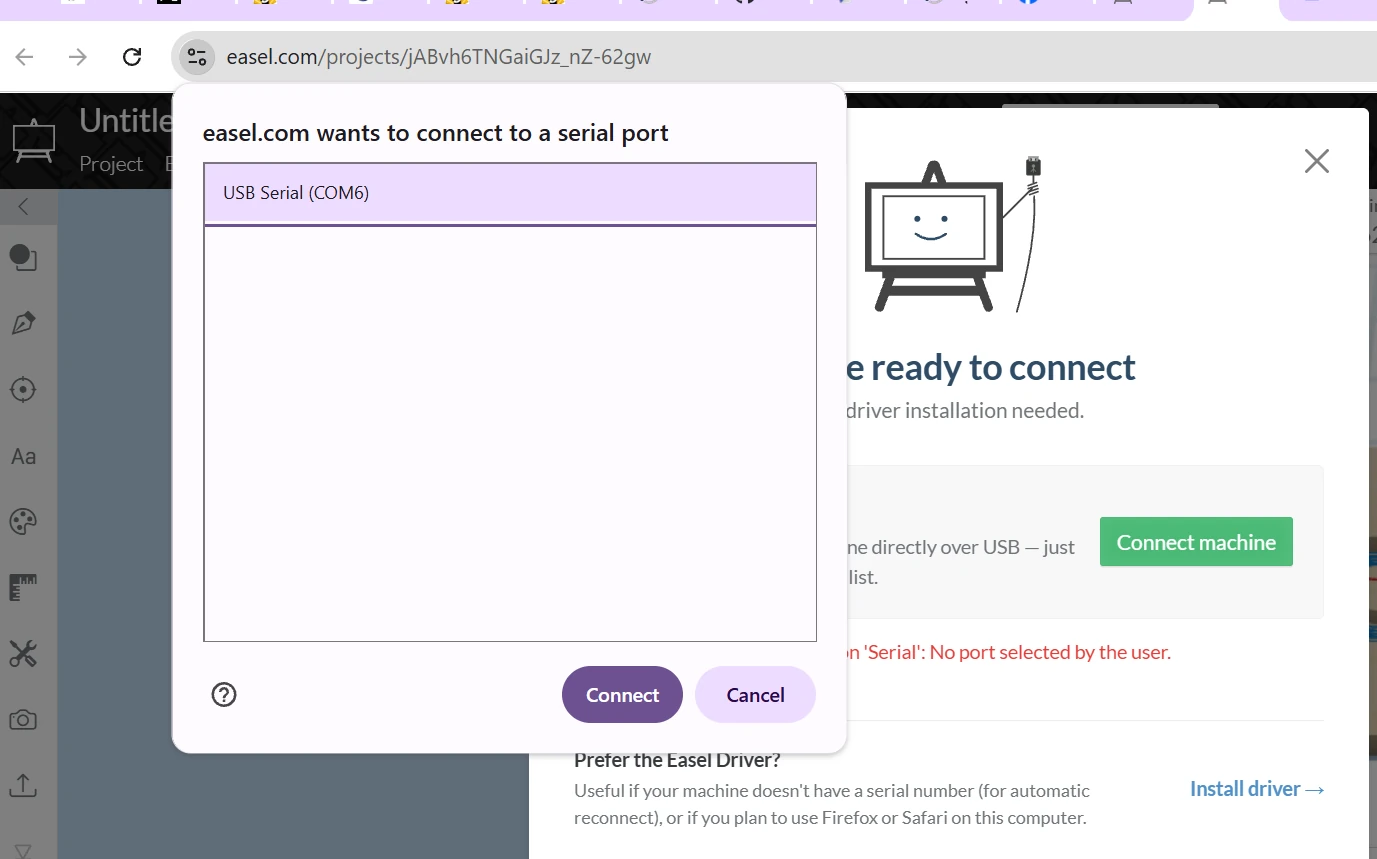Image resolution: width=1377 pixels, height=859 pixels.
Task: Open the palette icon tool
Action: click(23, 521)
